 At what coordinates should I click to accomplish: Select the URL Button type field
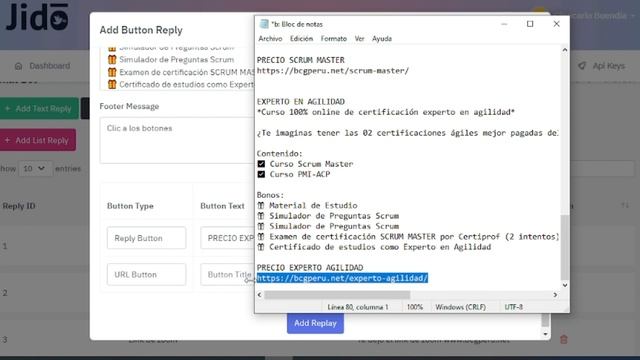pos(147,275)
